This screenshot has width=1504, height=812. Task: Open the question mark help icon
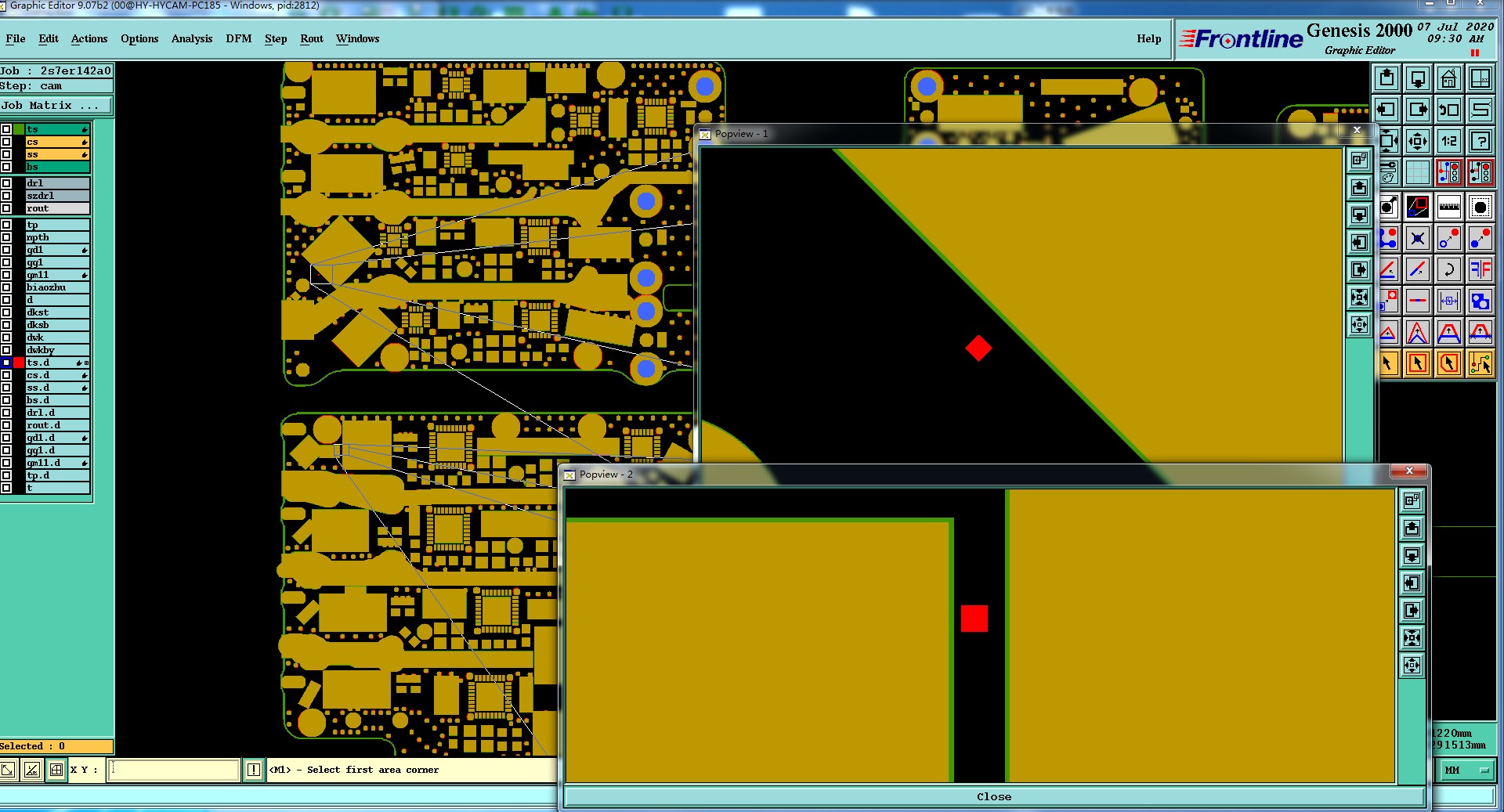1480,141
